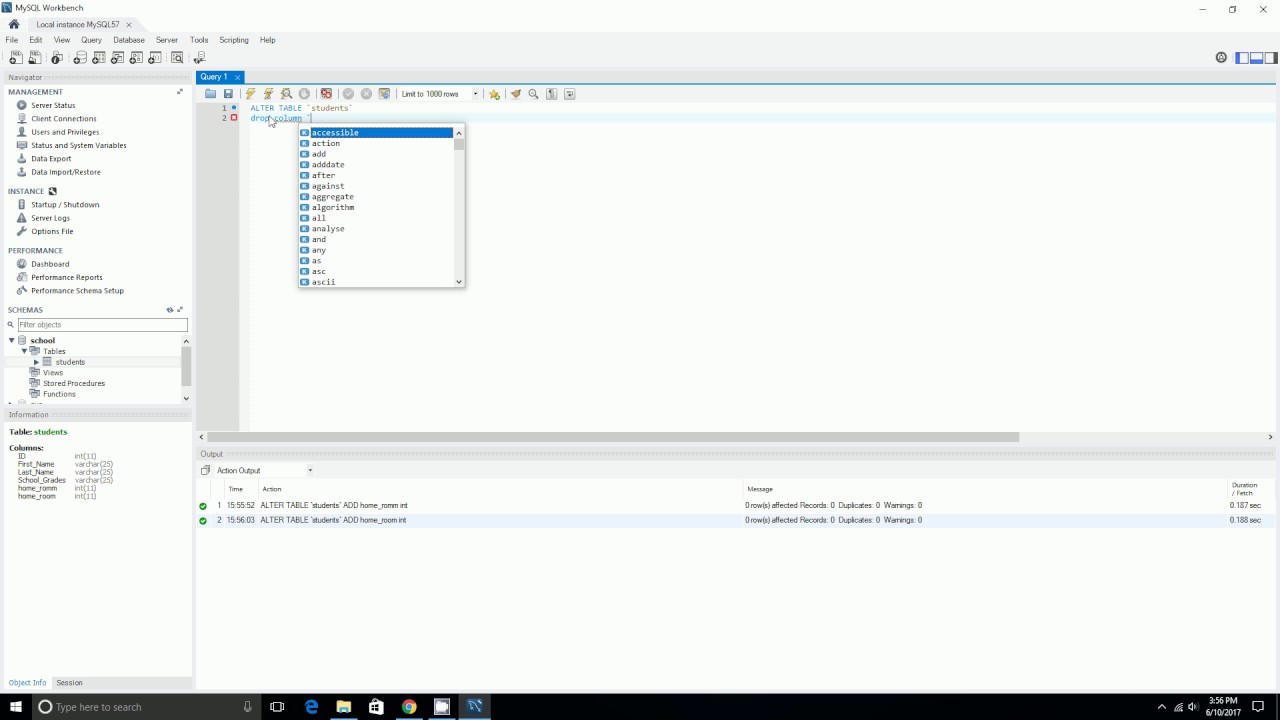Toggle word wrapping in editor
This screenshot has height=720, width=1280.
tap(569, 94)
